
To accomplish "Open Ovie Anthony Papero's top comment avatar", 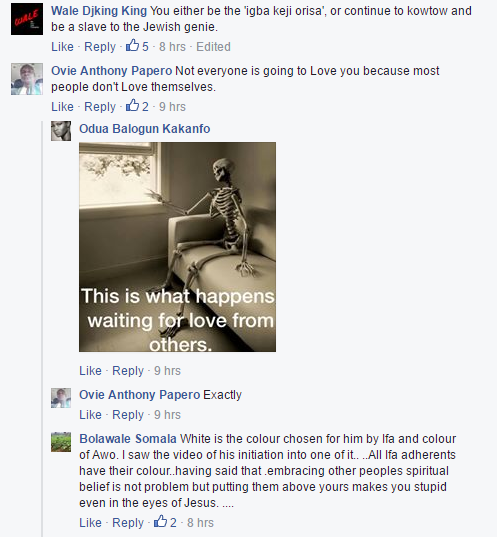I will coord(27,79).
